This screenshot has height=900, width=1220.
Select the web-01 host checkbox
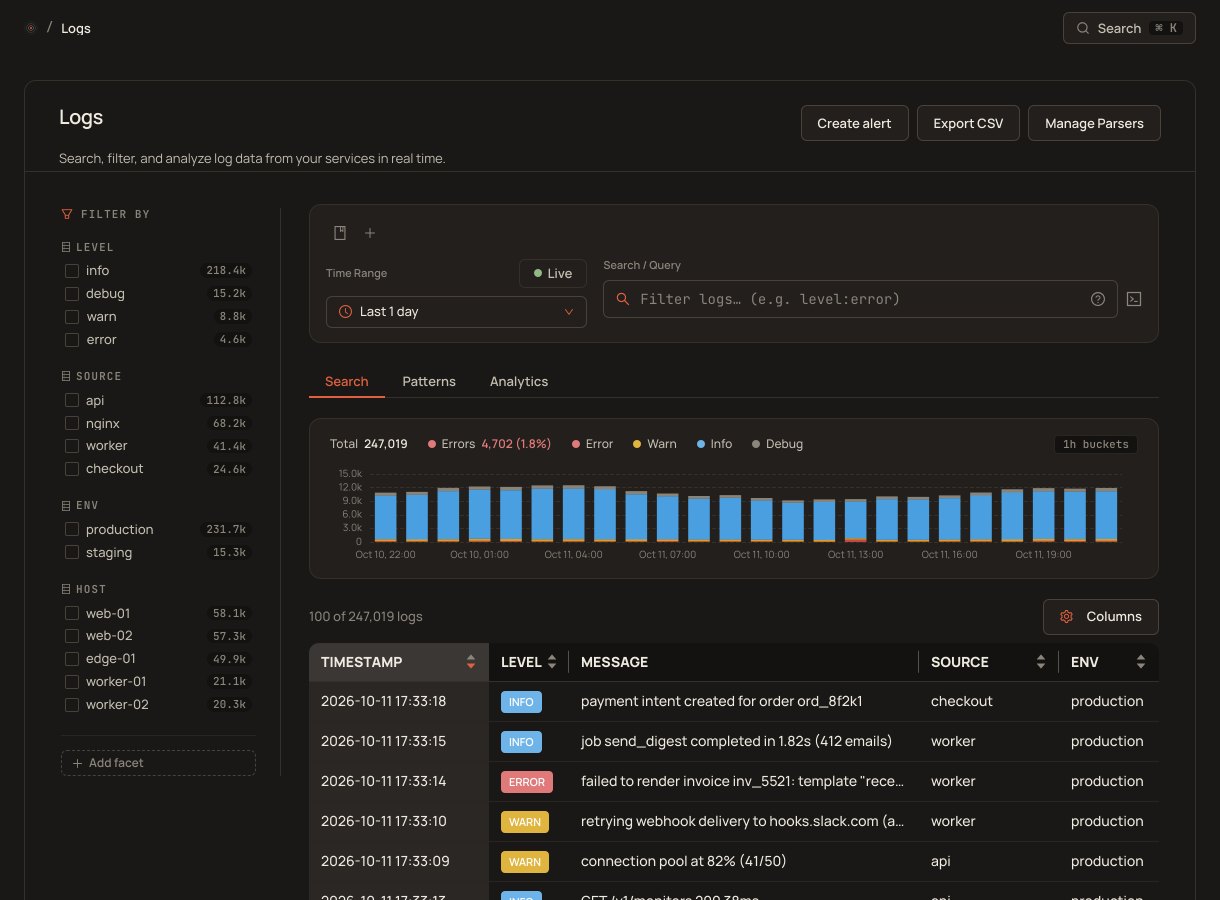(x=72, y=613)
